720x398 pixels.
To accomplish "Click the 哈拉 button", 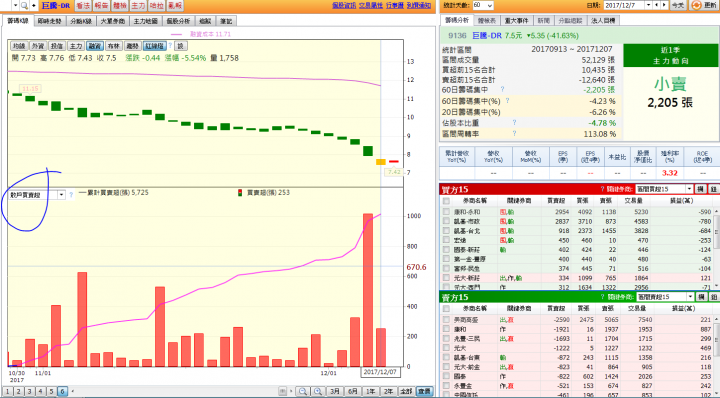I will [x=157, y=6].
